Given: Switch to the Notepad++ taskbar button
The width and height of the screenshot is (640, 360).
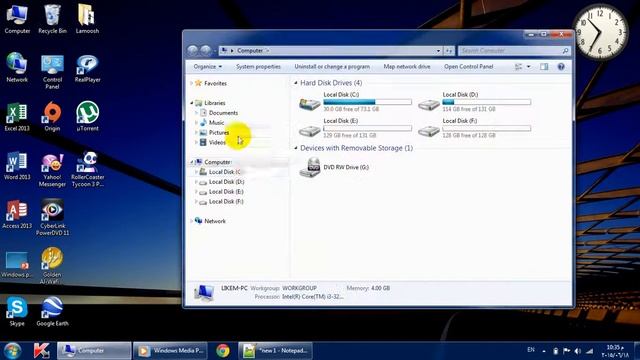Looking at the screenshot, I should (x=276, y=351).
